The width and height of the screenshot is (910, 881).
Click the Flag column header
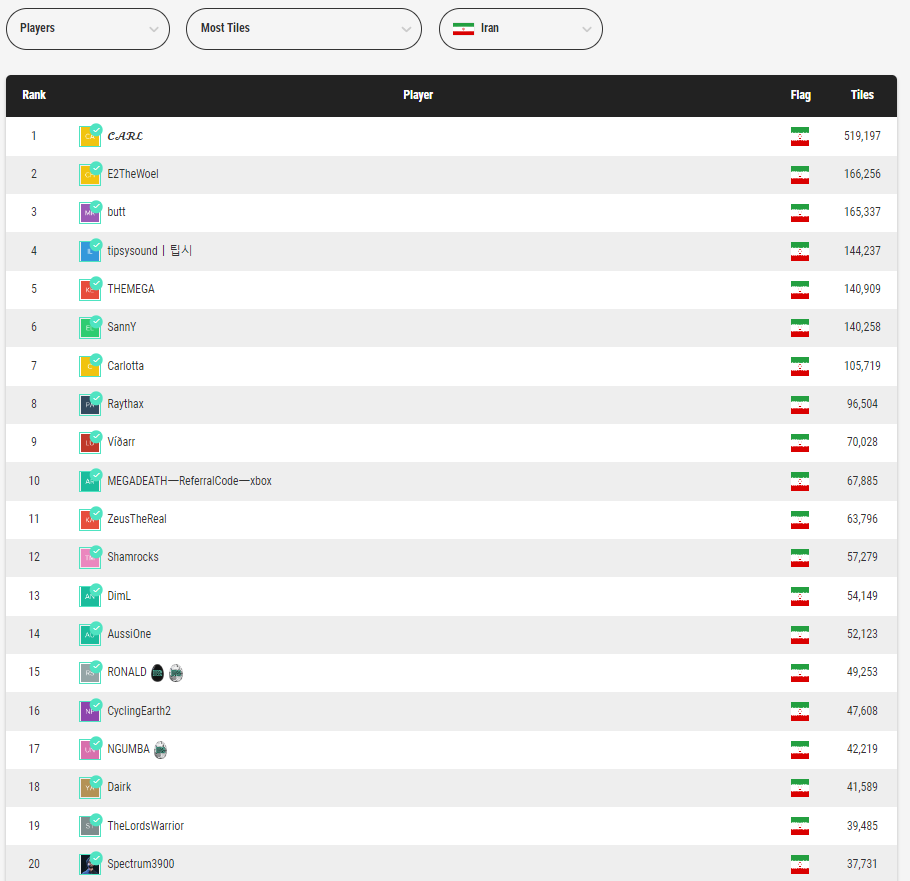800,95
